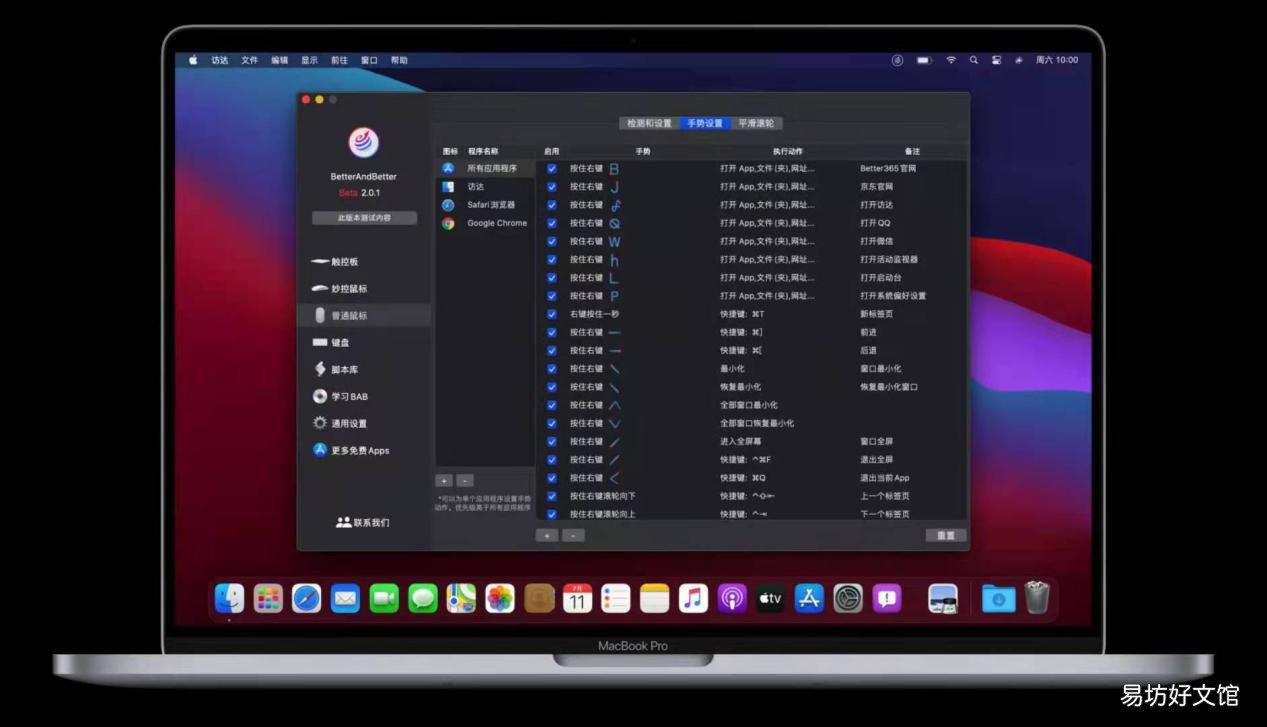Open the 前往 menu
Image resolution: width=1267 pixels, height=727 pixels.
click(x=339, y=60)
